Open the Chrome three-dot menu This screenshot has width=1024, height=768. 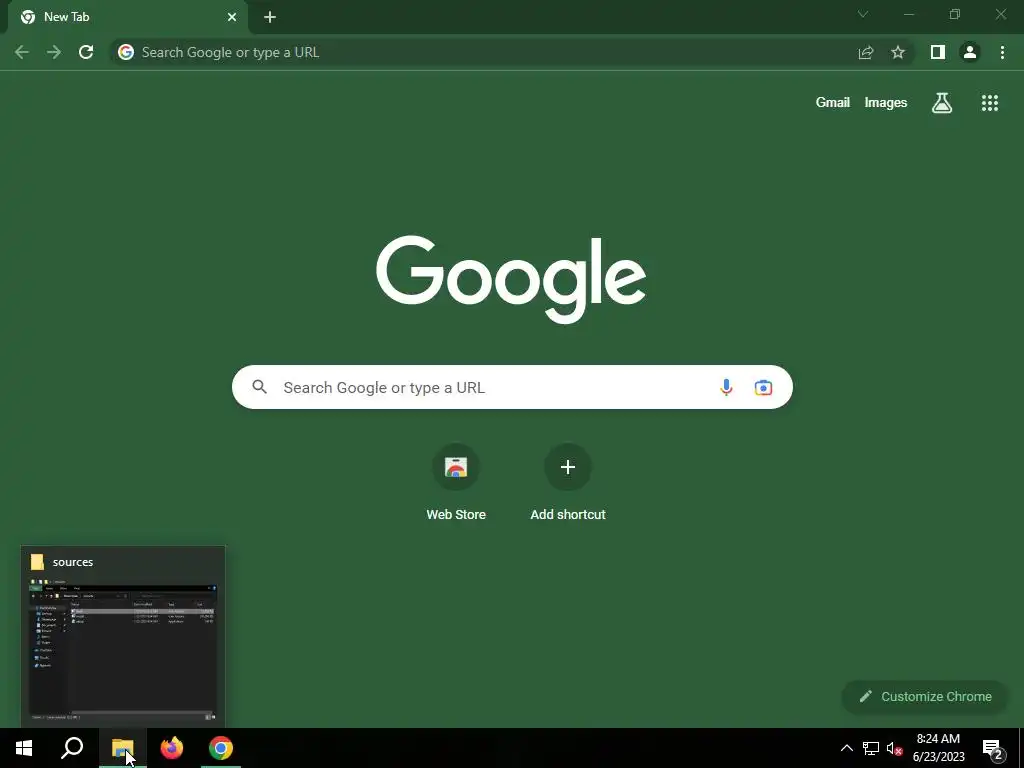tap(1002, 52)
